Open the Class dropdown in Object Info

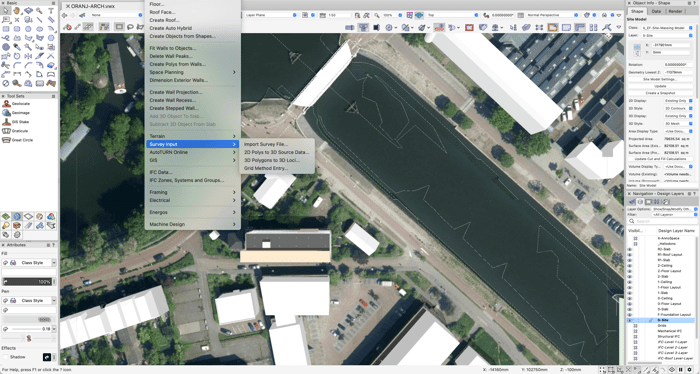(x=667, y=28)
